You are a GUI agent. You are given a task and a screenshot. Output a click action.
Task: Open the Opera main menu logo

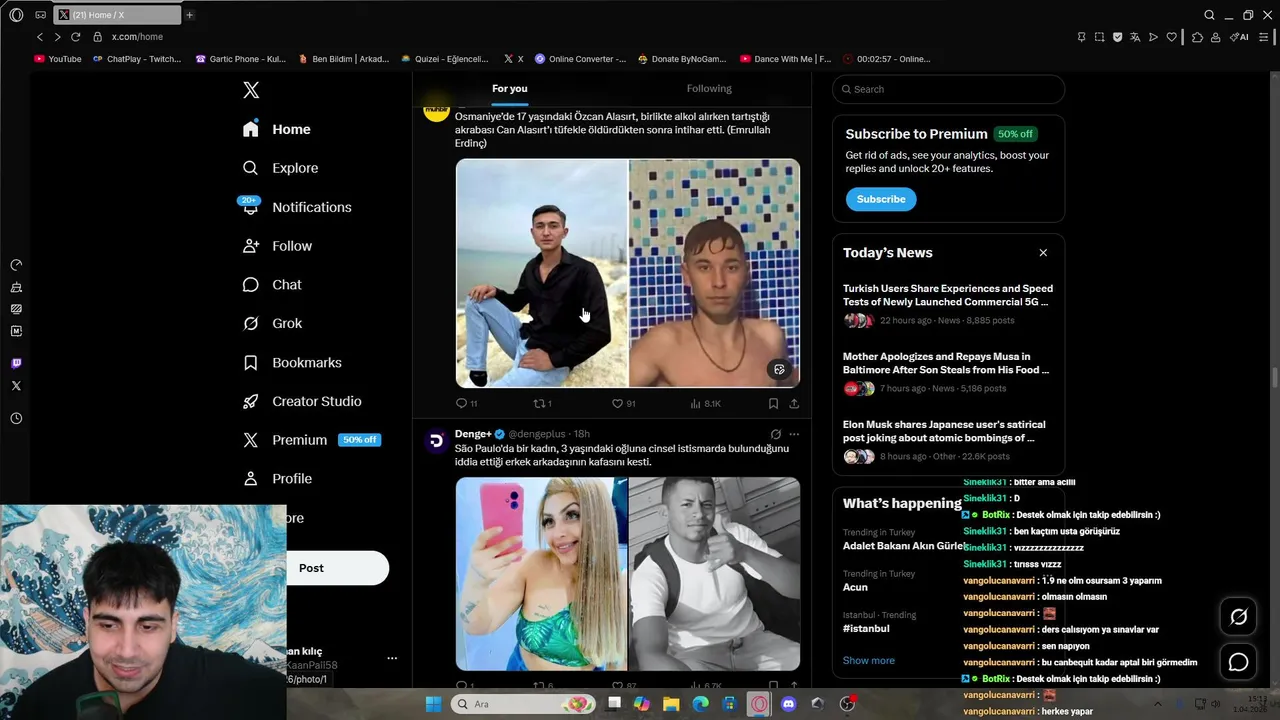pos(16,15)
